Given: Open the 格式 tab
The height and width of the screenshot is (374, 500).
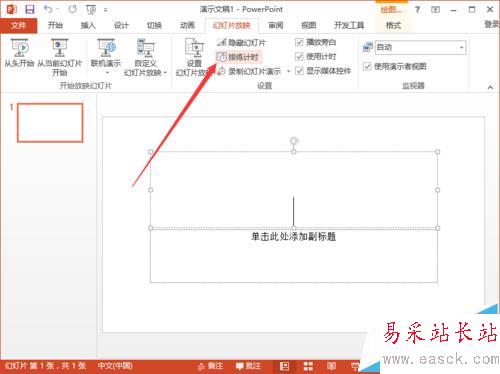Looking at the screenshot, I should click(393, 25).
